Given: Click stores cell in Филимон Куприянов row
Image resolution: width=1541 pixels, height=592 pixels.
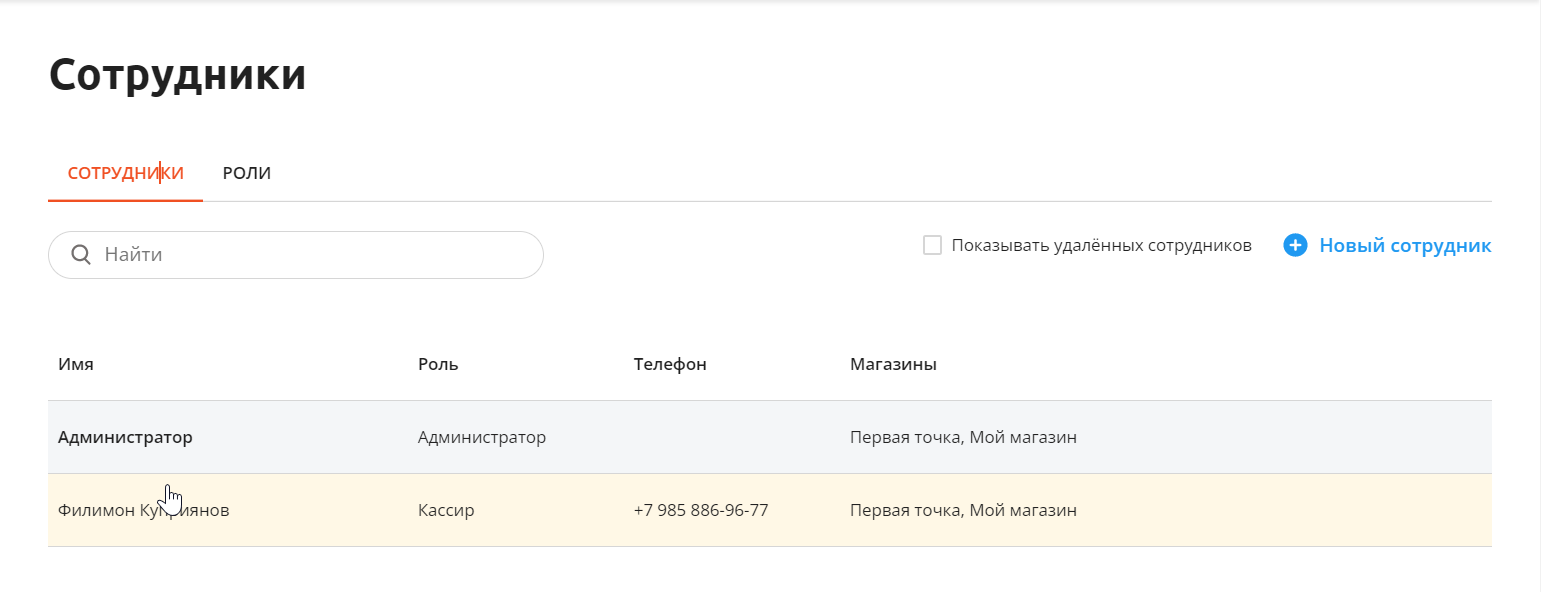Looking at the screenshot, I should point(963,510).
